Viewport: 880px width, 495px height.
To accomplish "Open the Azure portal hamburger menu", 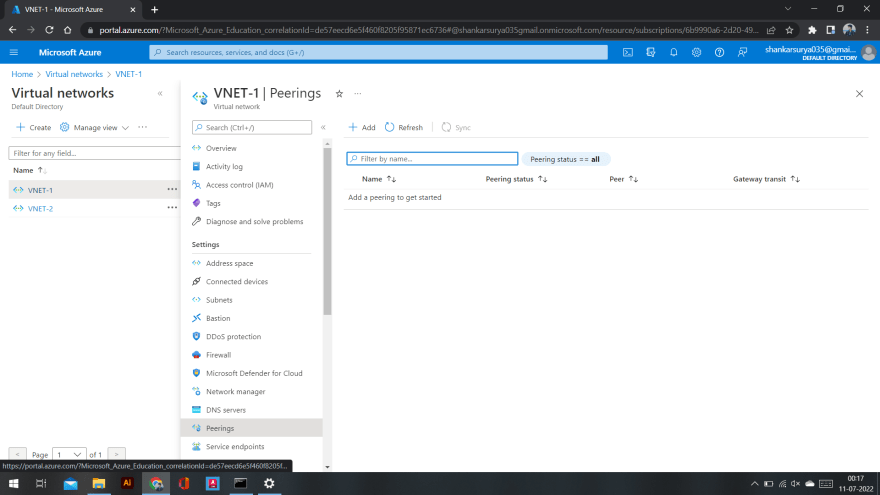I will pyautogui.click(x=14, y=52).
